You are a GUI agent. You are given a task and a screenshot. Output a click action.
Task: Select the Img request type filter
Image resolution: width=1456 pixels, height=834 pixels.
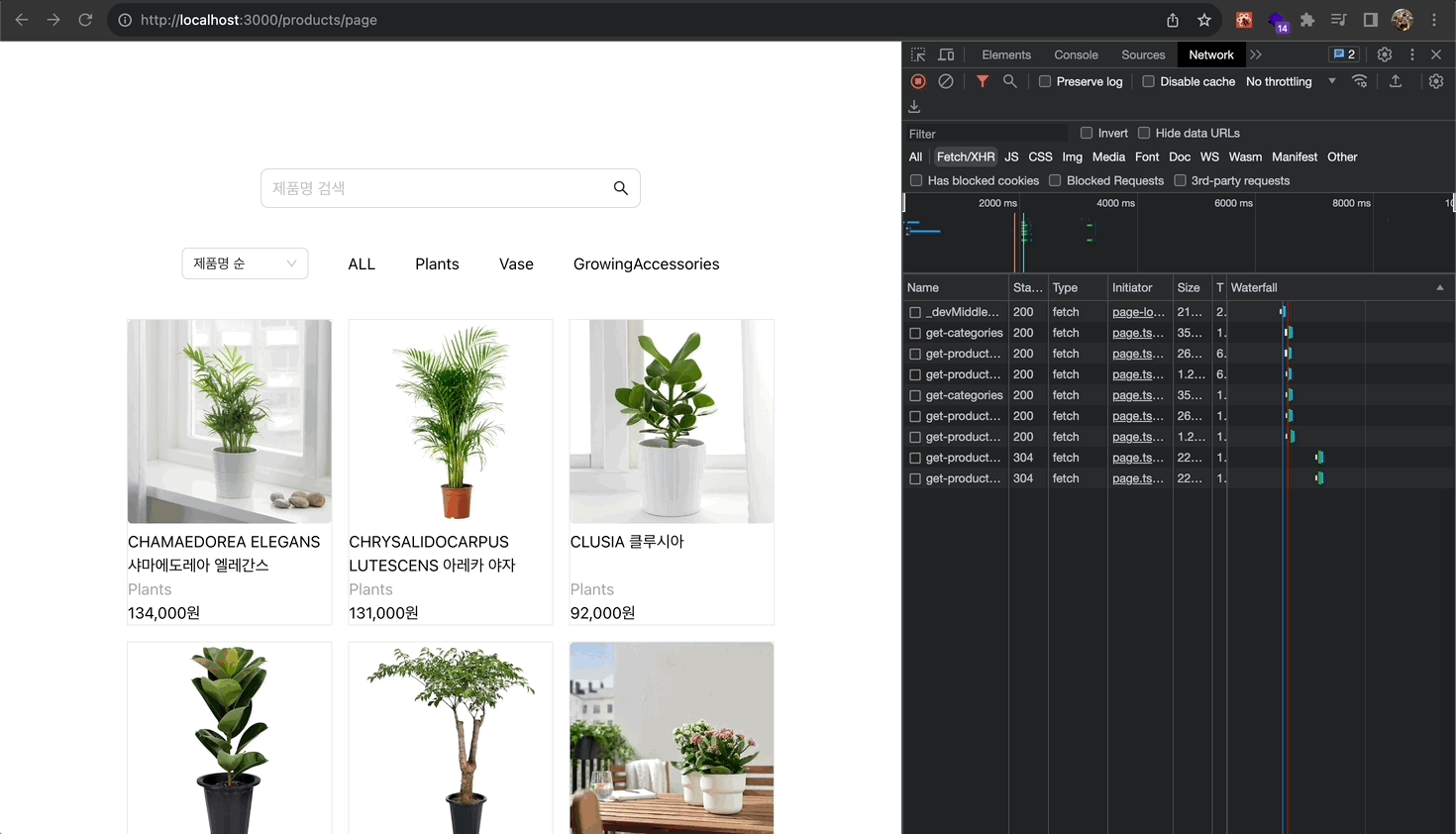pos(1073,156)
